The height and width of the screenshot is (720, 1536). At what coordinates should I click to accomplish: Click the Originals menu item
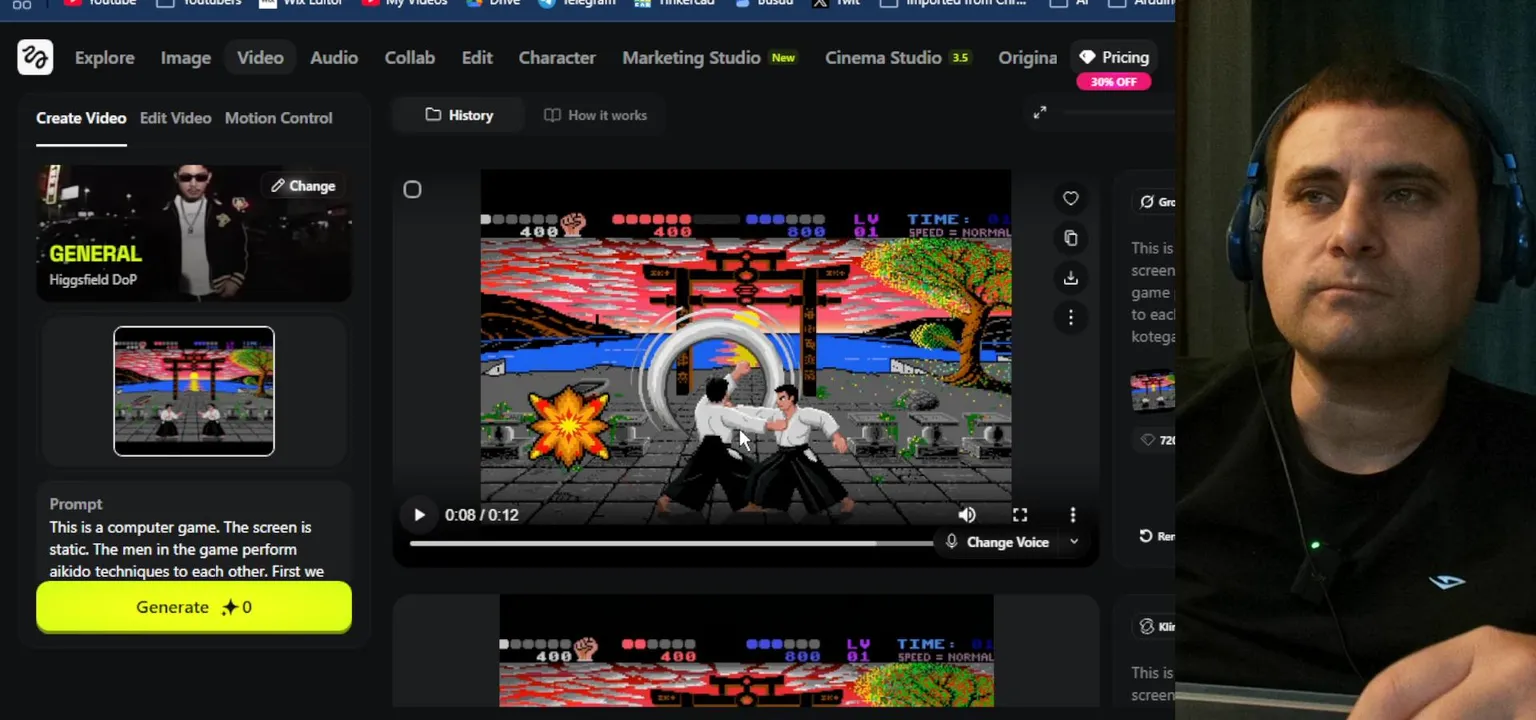point(1027,58)
